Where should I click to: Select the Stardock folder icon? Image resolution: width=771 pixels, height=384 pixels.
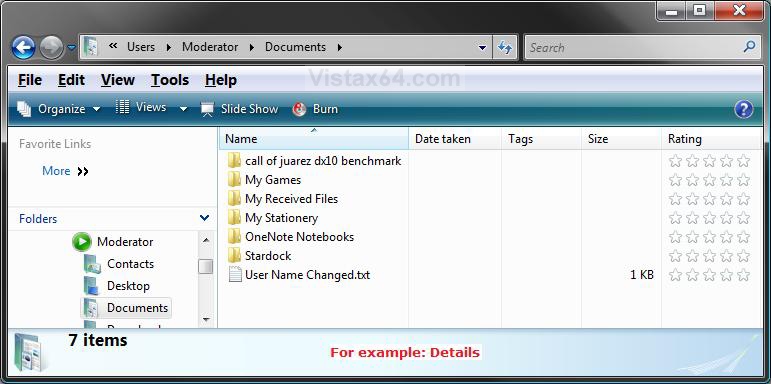[235, 256]
